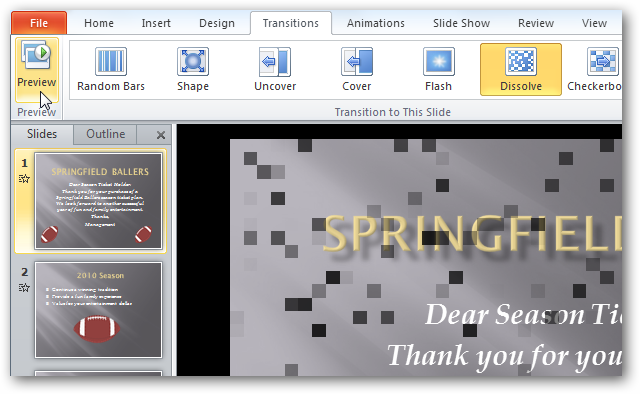Apply the Cover transition
The width and height of the screenshot is (640, 394).
click(x=357, y=69)
